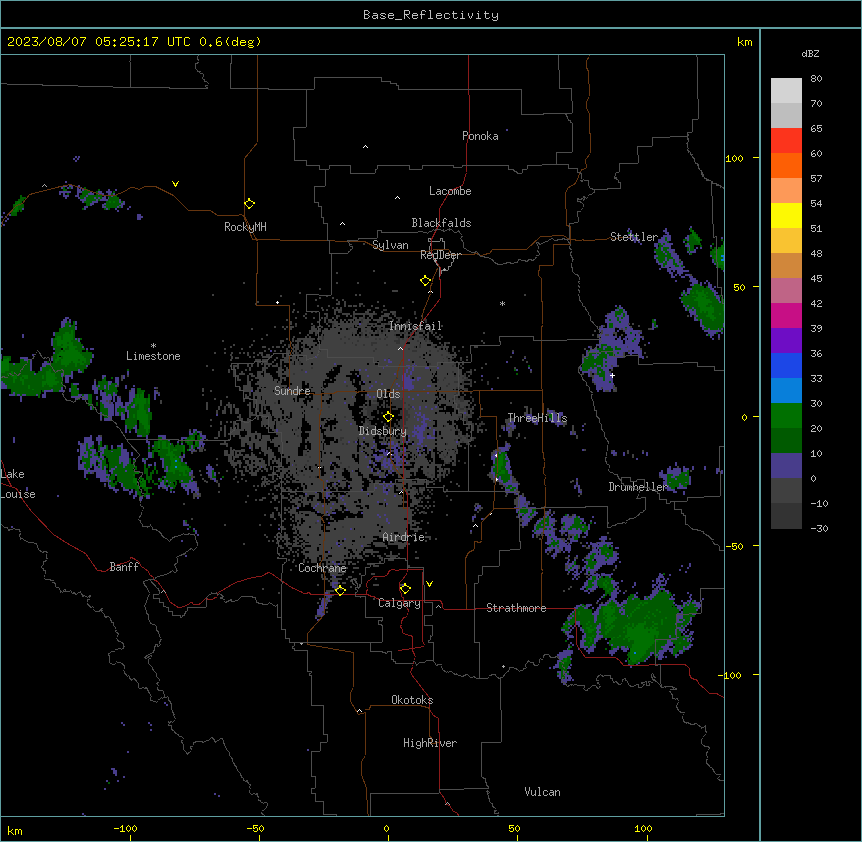Screen dimensions: 862x842
Task: Click the Ponoka town label
Action: [x=480, y=136]
